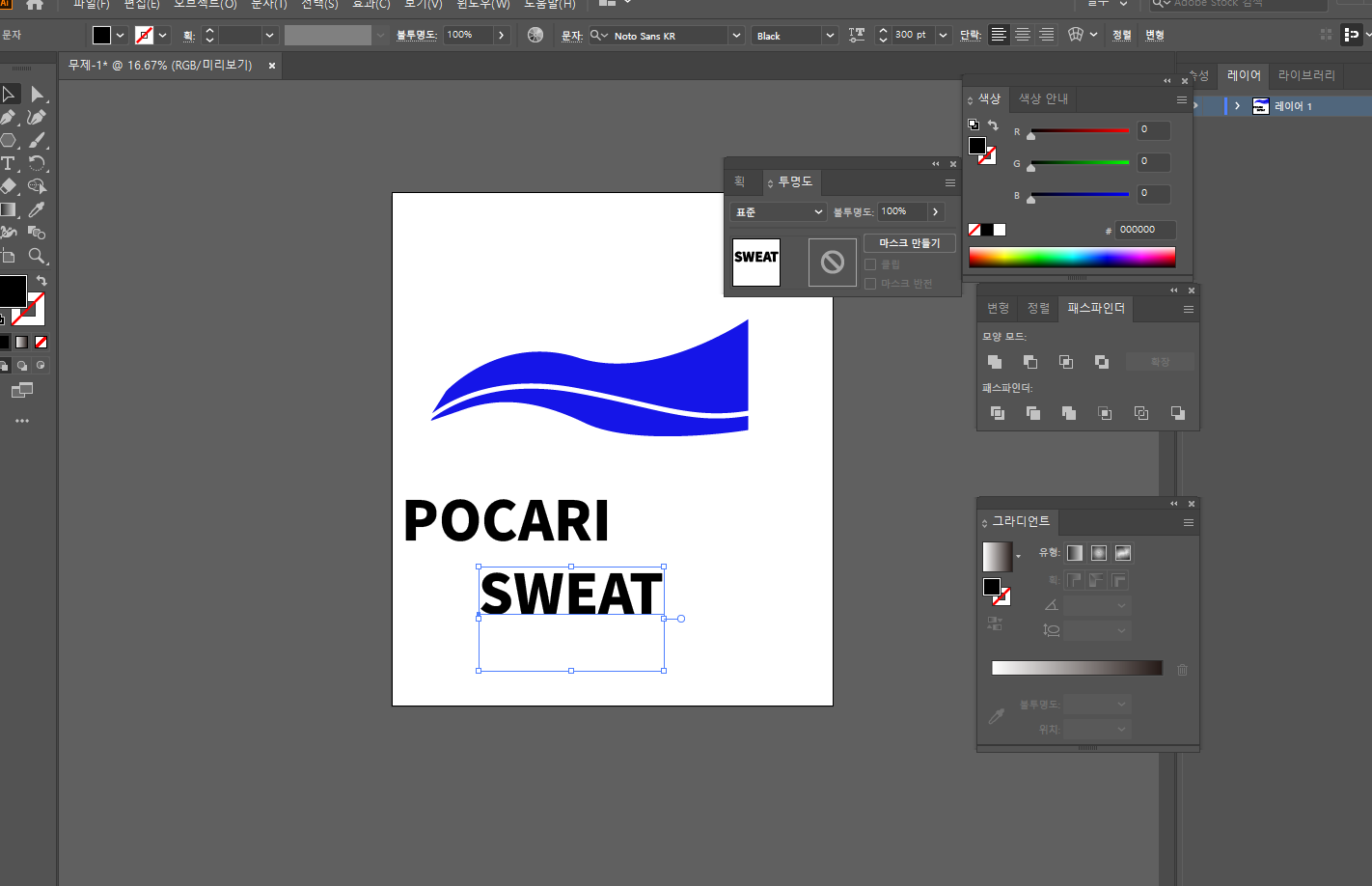Click Minus Back in Pathfinder

pos(1177,413)
